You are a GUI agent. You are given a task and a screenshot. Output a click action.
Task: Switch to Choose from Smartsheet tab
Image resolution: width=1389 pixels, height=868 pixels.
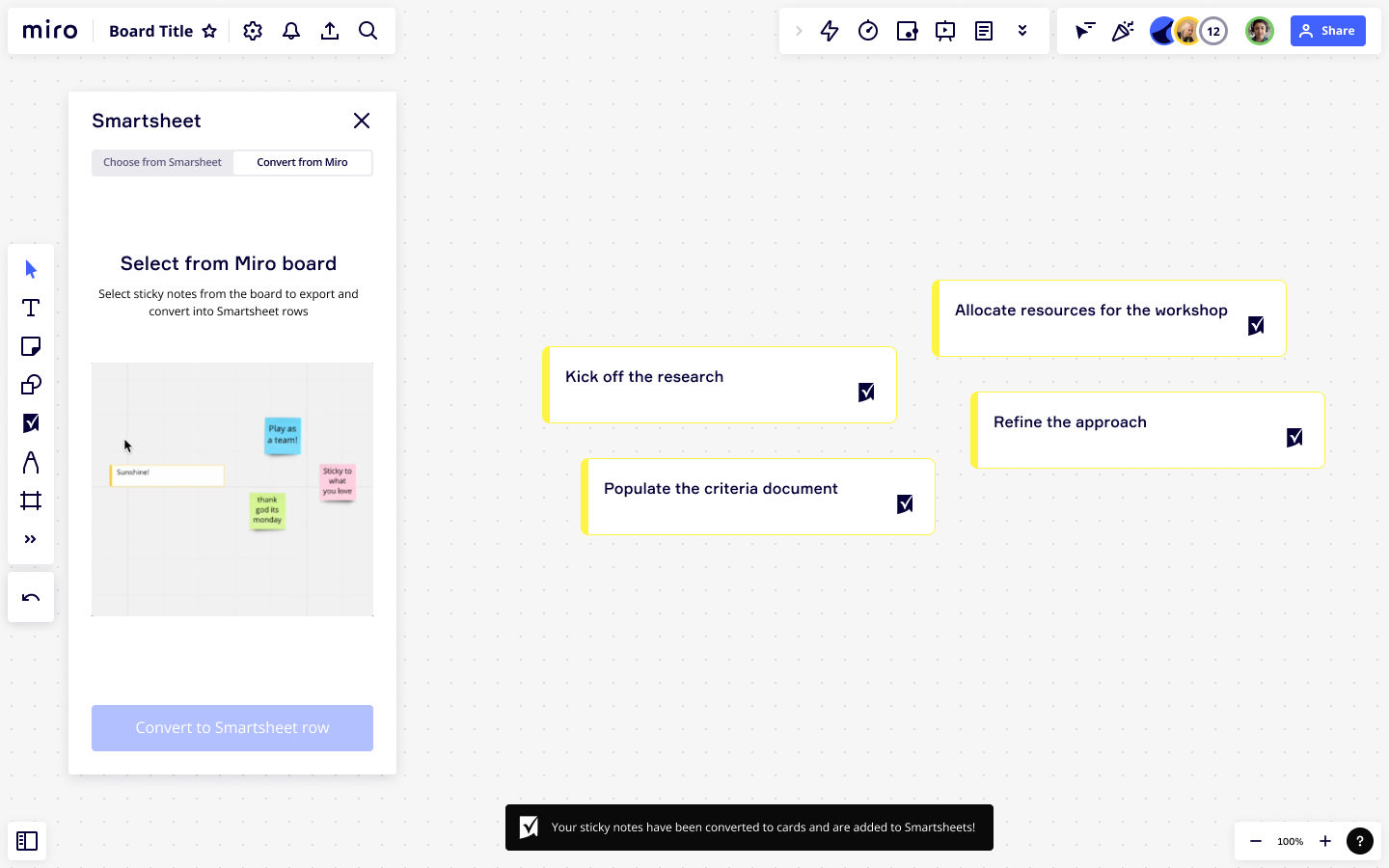coord(162,162)
